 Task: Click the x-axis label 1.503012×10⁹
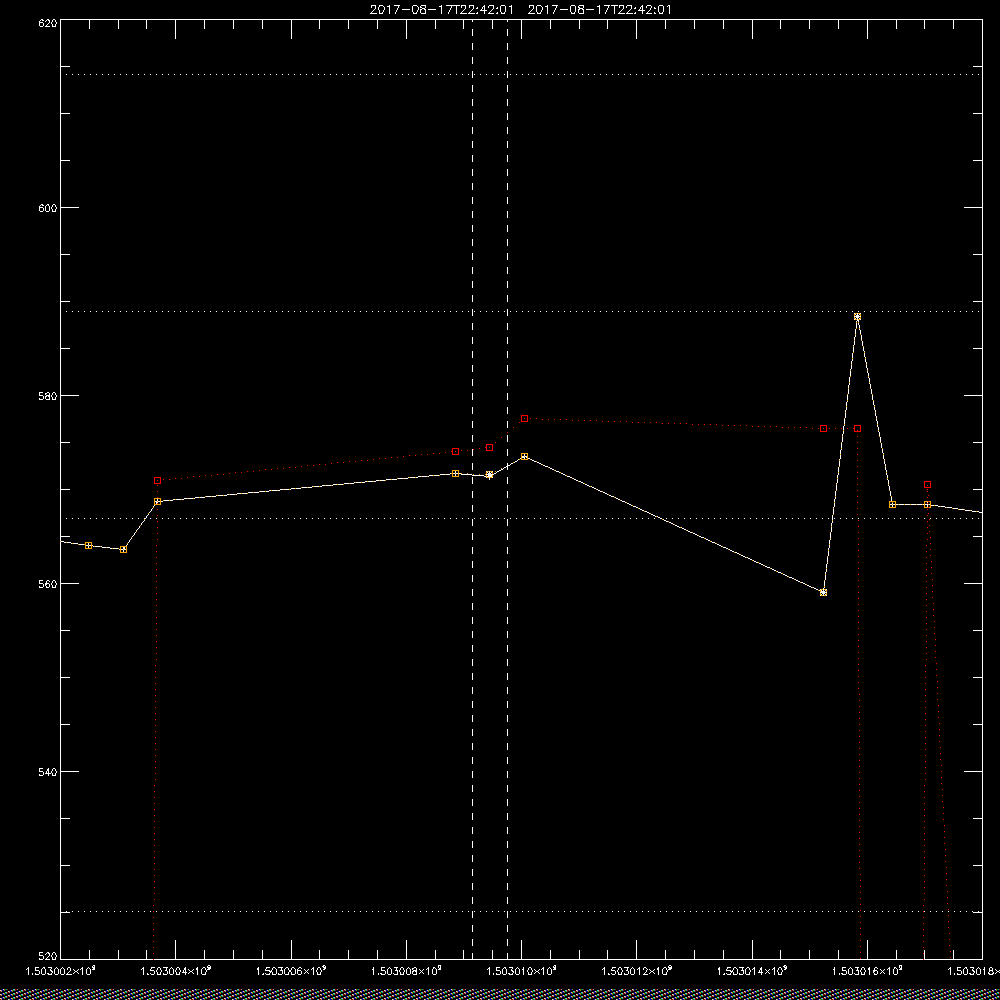coord(637,971)
